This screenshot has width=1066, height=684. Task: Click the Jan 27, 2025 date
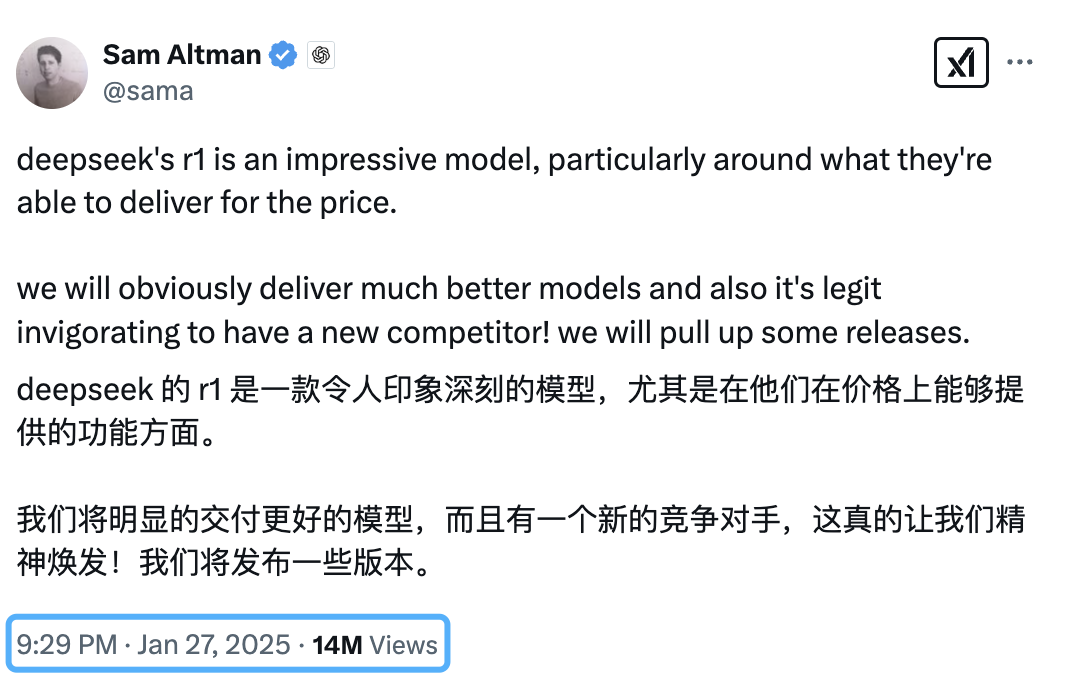214,644
